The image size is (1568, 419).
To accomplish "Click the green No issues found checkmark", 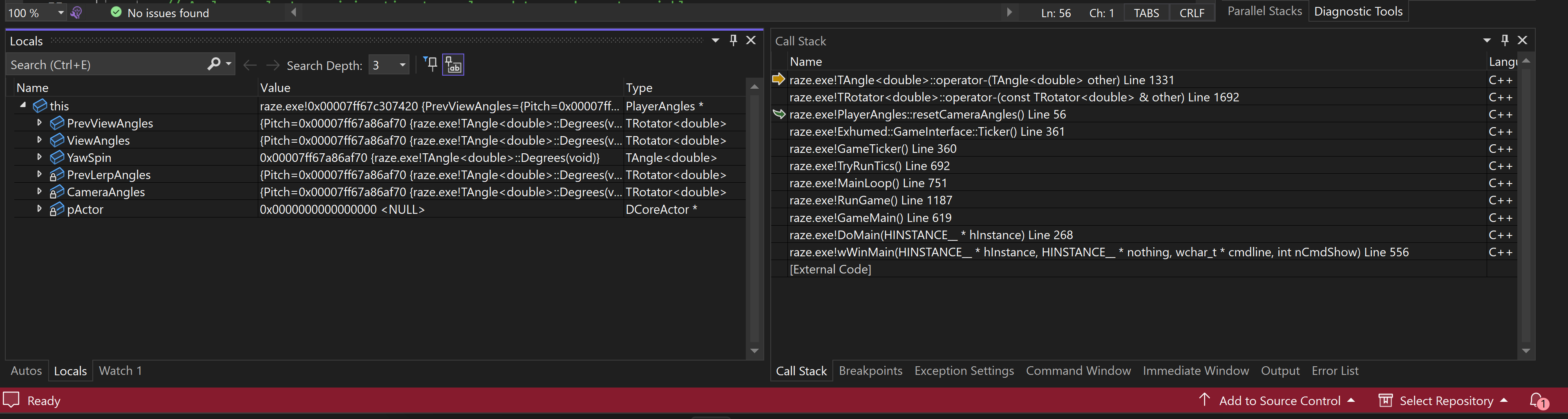I will 116,12.
